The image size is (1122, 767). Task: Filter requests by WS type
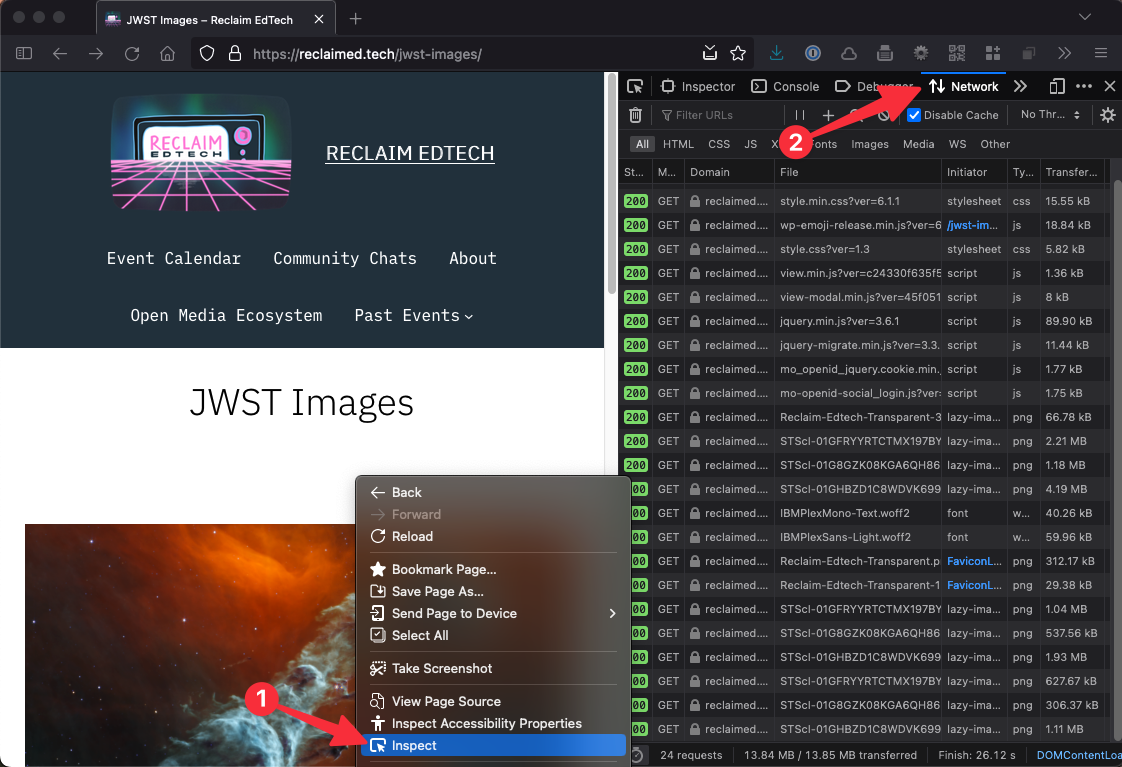point(957,144)
